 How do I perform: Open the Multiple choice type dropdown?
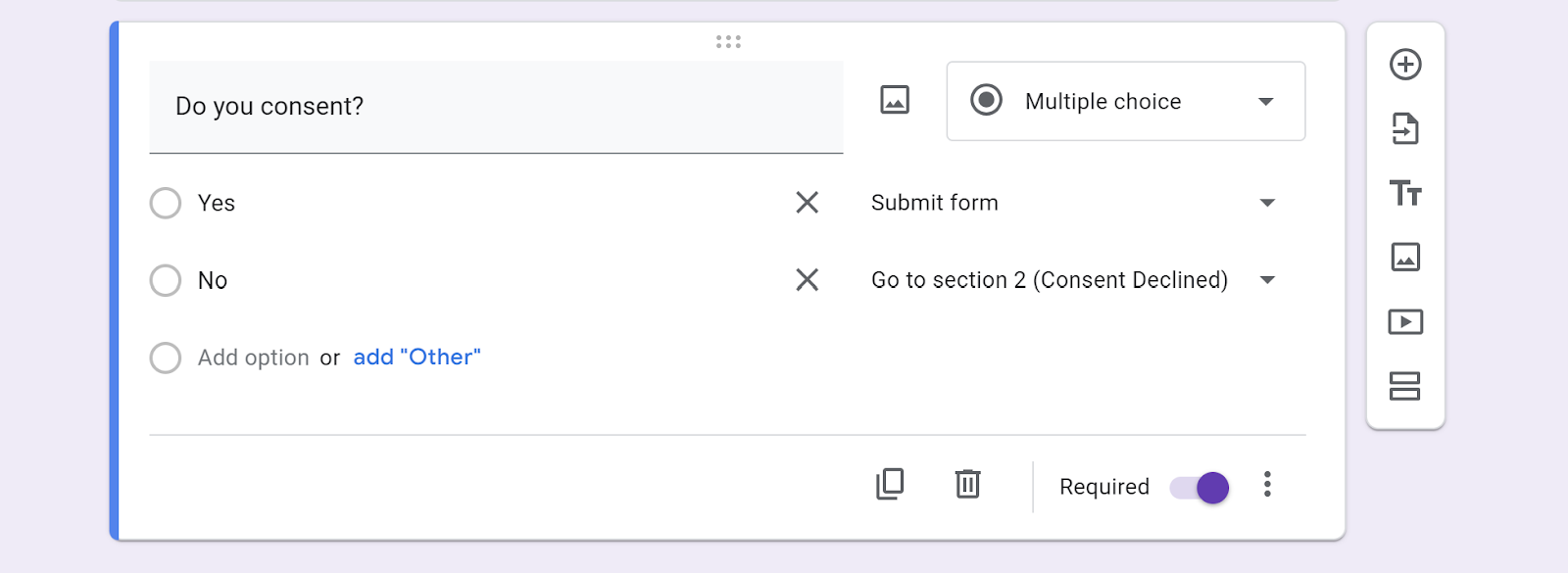pyautogui.click(x=1125, y=102)
